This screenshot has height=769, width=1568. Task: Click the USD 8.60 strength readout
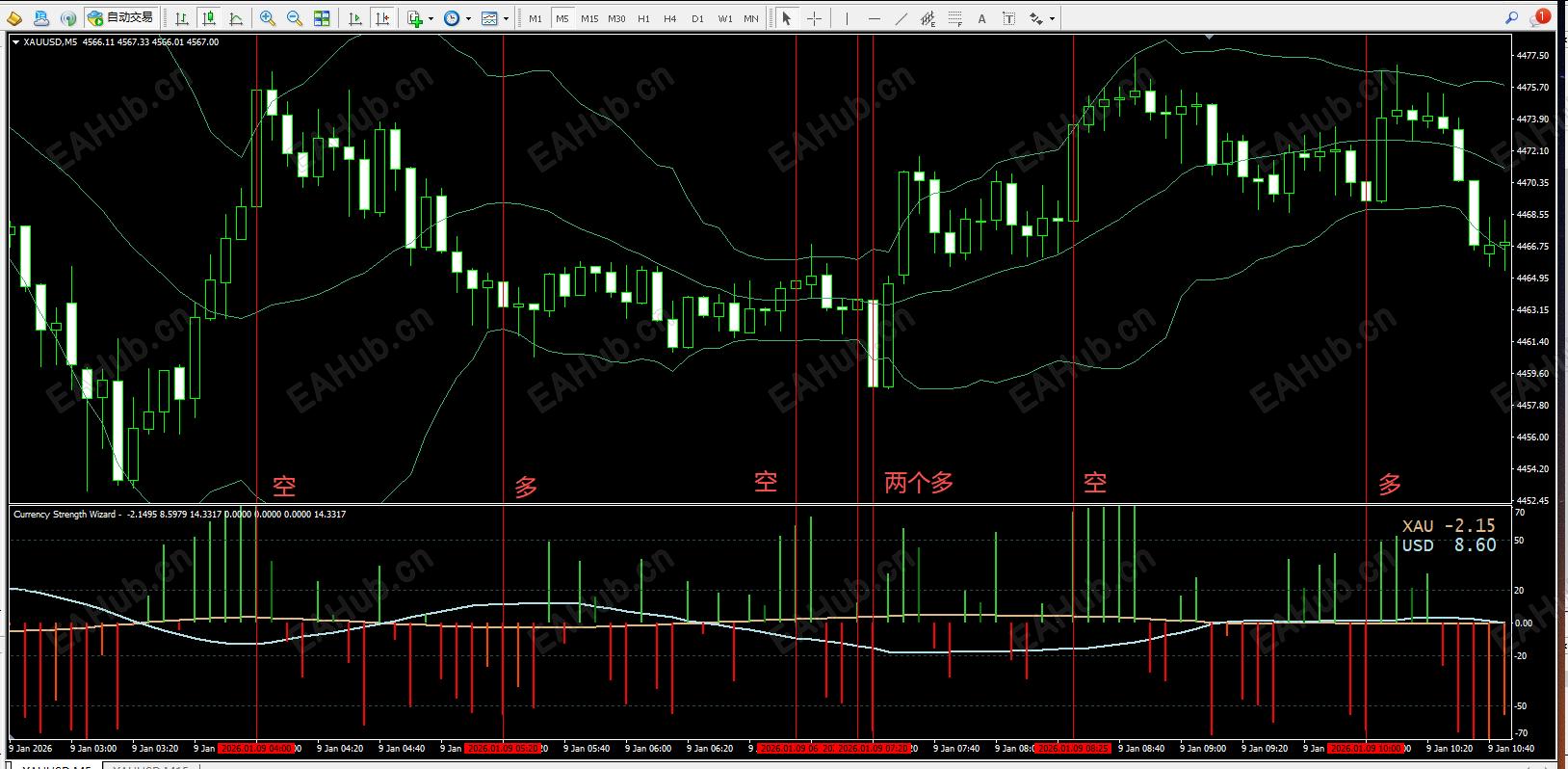coord(1449,545)
